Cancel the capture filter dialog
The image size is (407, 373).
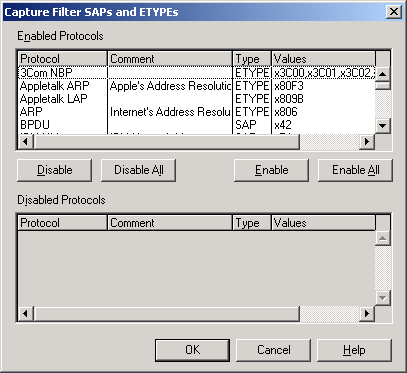click(x=273, y=350)
